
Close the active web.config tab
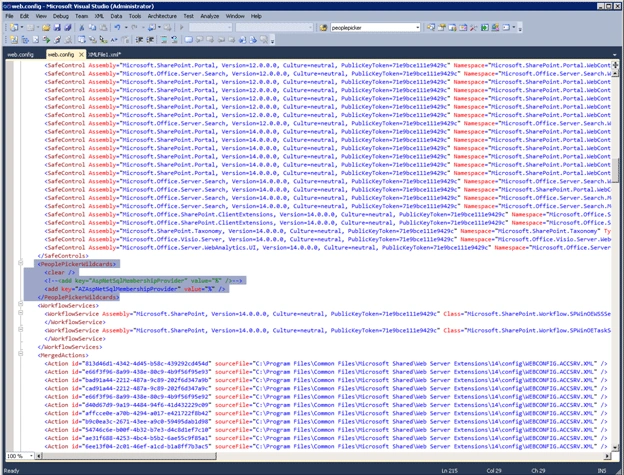(81, 55)
